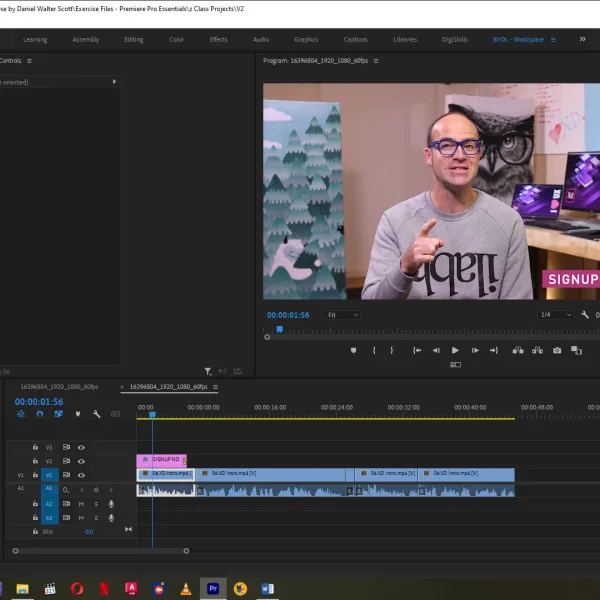Screen dimensions: 600x600
Task: Click the timeline CC captions icon
Action: pyautogui.click(x=115, y=414)
